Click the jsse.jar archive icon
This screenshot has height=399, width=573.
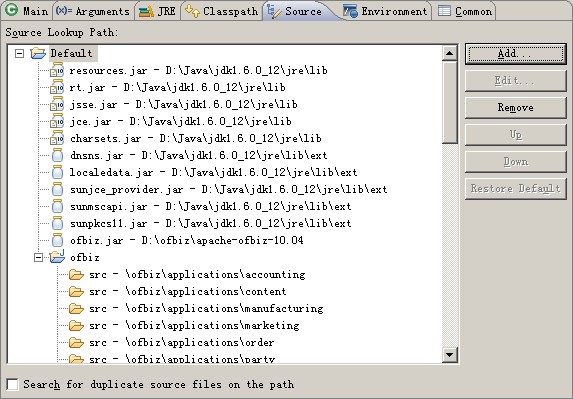57,104
